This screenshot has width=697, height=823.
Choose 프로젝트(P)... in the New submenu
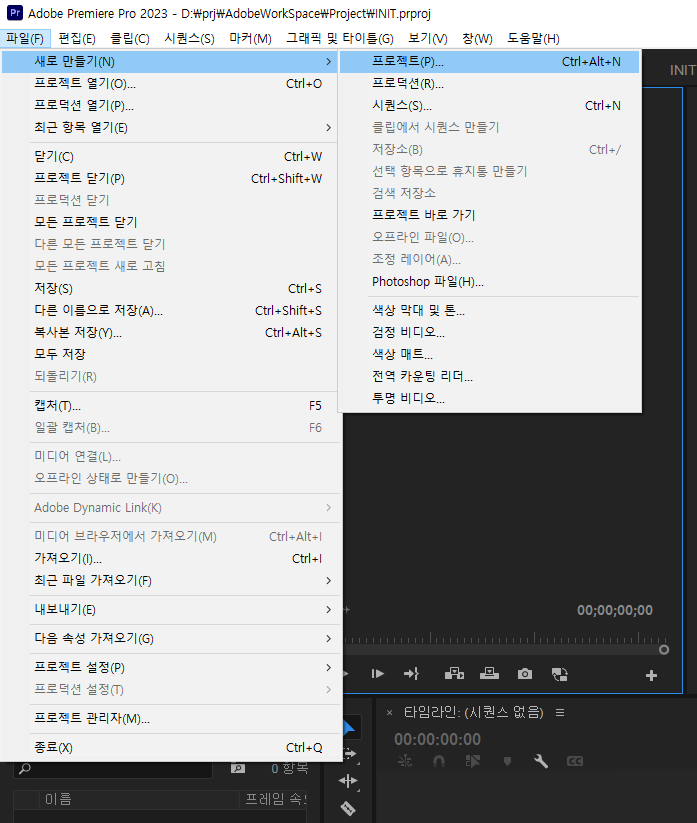[489, 61]
